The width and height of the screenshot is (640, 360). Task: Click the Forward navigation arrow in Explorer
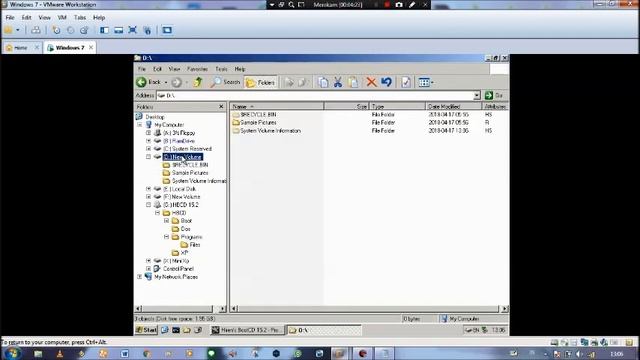pos(176,82)
